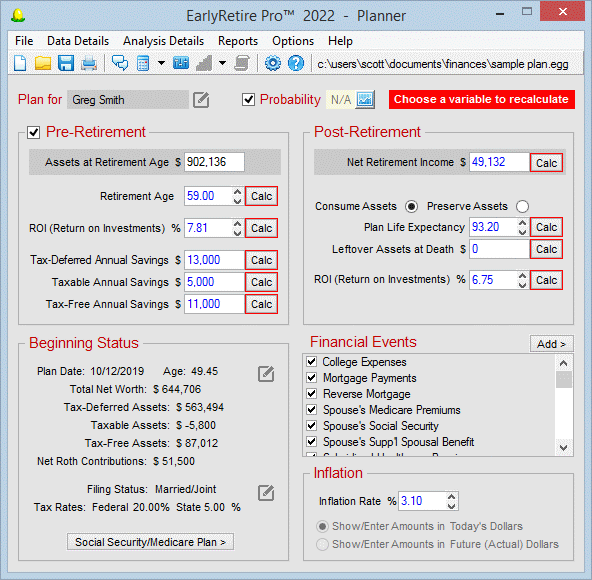This screenshot has width=592, height=580.
Task: Uncheck the Pre-Retirement checkbox
Action: (34, 133)
